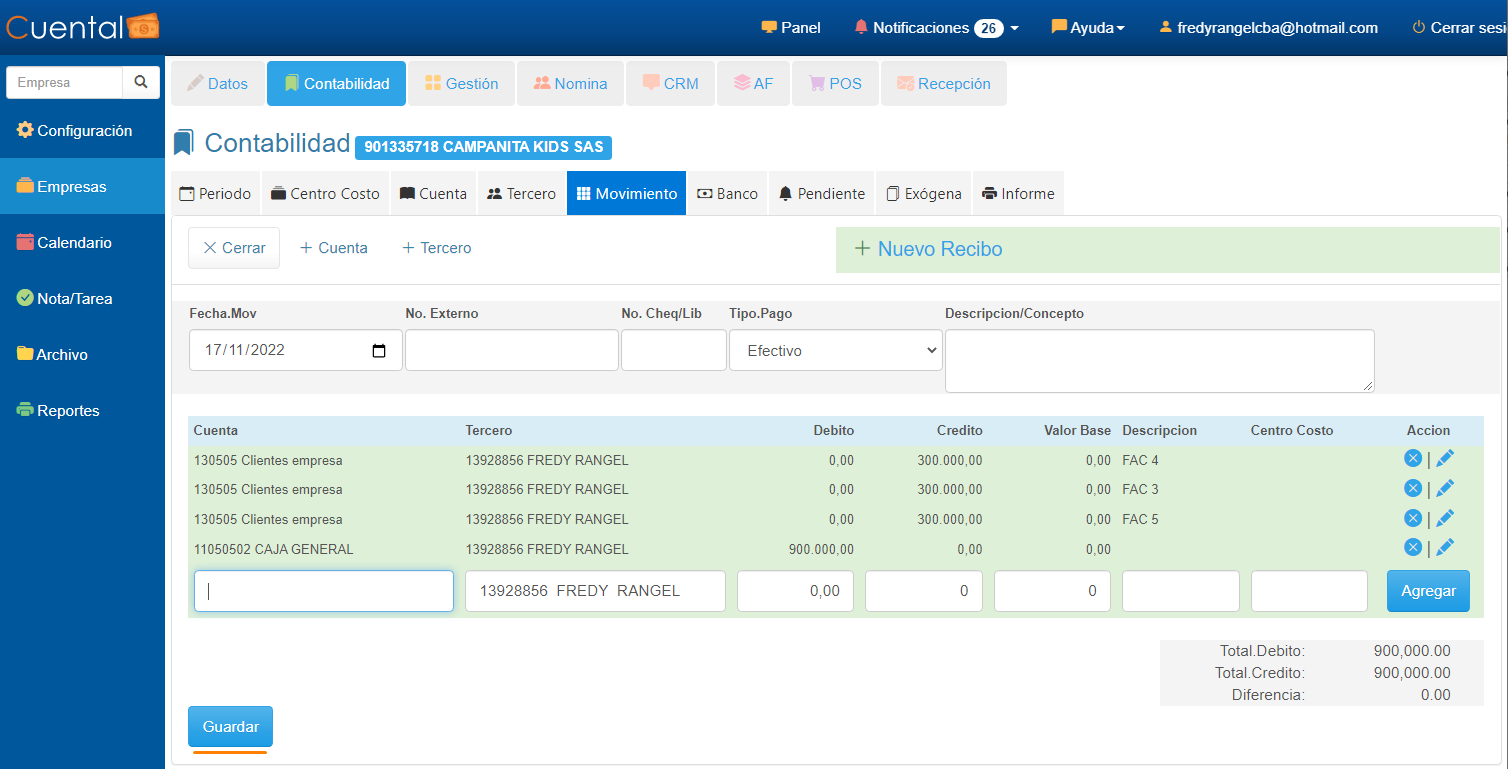
Task: Delete the FAC 4 row with blue X
Action: click(x=1413, y=458)
